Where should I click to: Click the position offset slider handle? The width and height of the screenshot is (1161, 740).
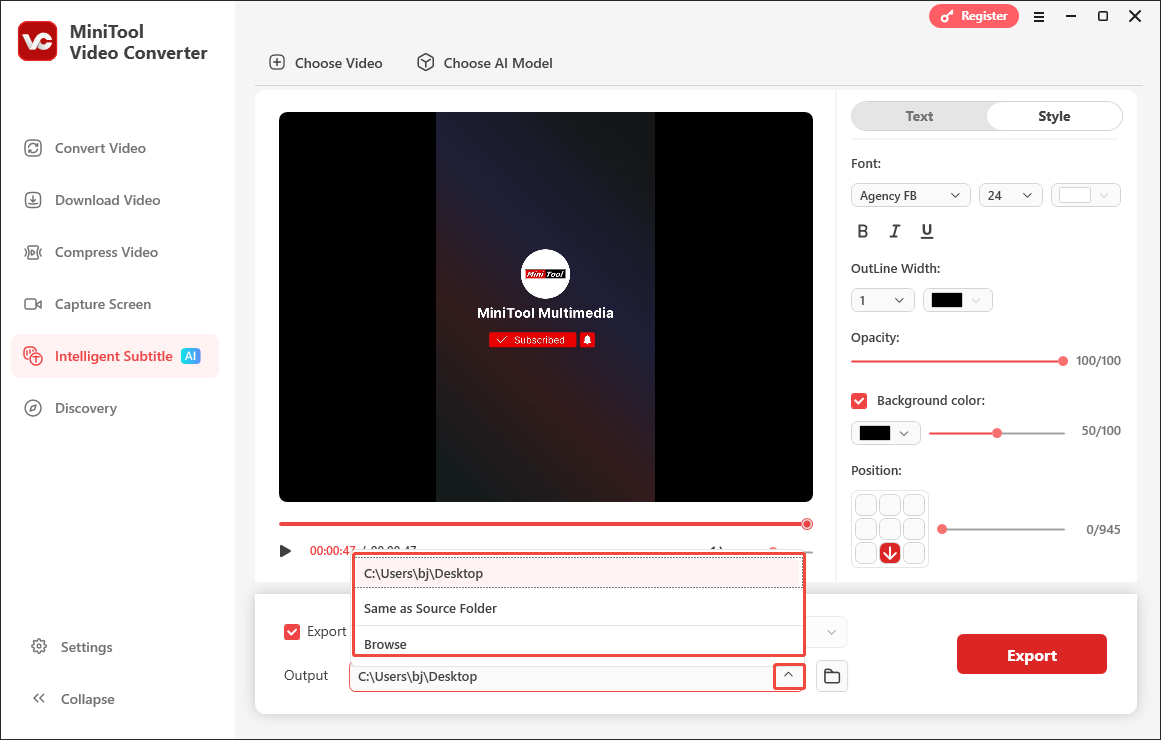click(942, 529)
